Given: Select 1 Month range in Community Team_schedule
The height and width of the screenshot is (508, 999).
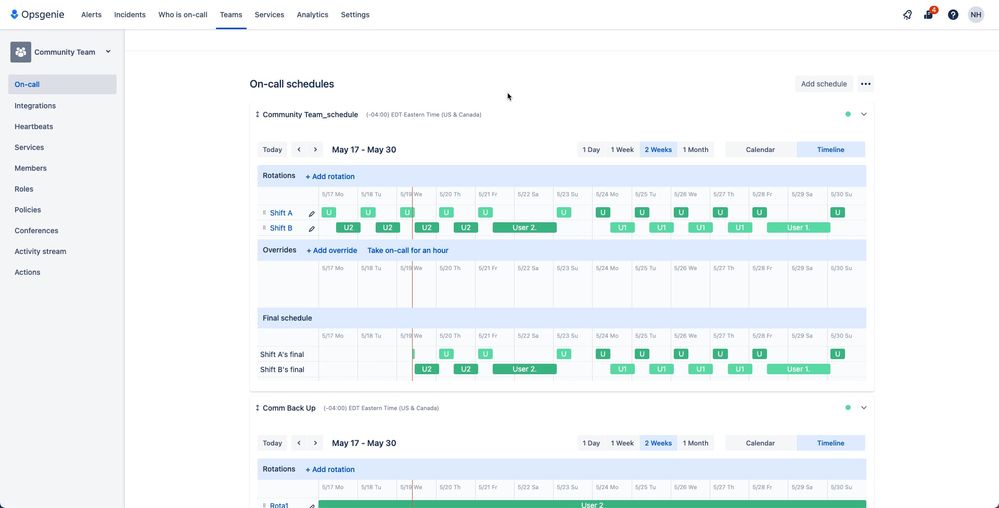Looking at the screenshot, I should pos(695,150).
